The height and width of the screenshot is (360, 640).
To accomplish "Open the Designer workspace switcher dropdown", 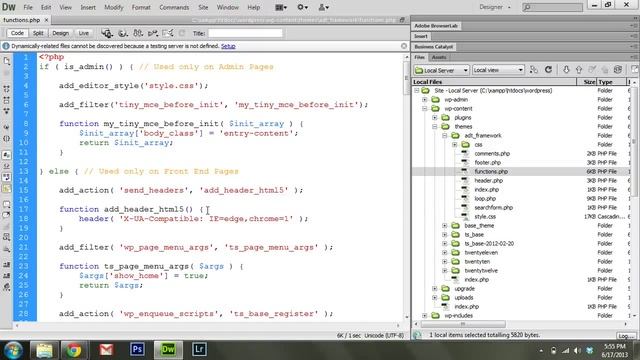I will [x=495, y=7].
